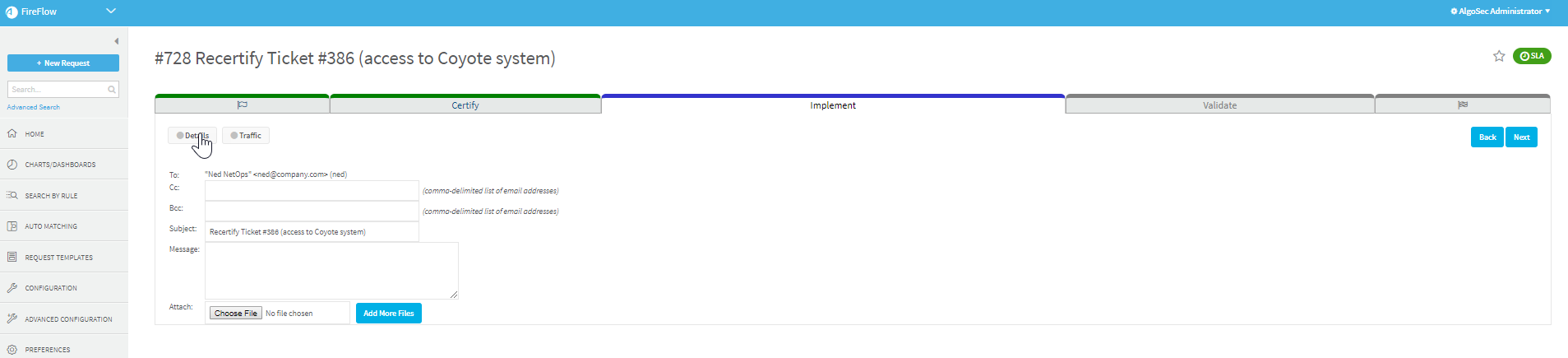Open Charts/Dashboards icon in sidebar
This screenshot has height=358, width=1568.
pyautogui.click(x=12, y=165)
